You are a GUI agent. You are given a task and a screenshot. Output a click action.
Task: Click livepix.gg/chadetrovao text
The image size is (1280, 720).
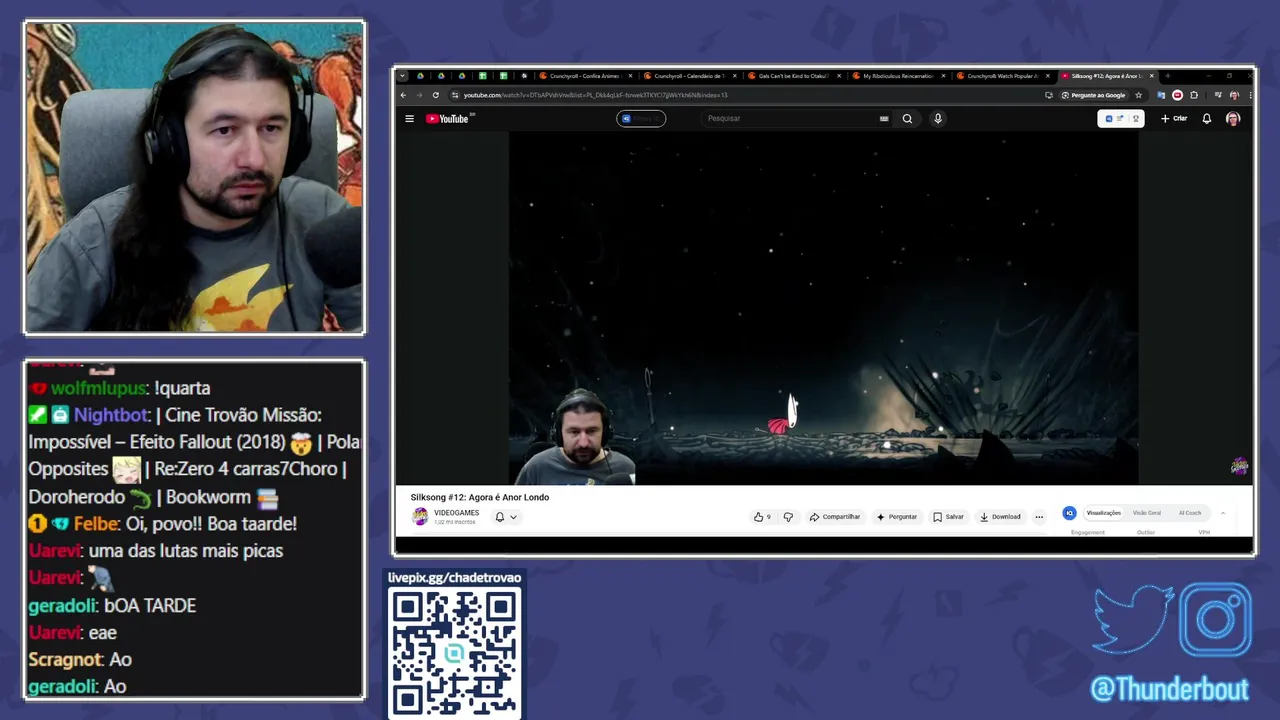[x=455, y=578]
